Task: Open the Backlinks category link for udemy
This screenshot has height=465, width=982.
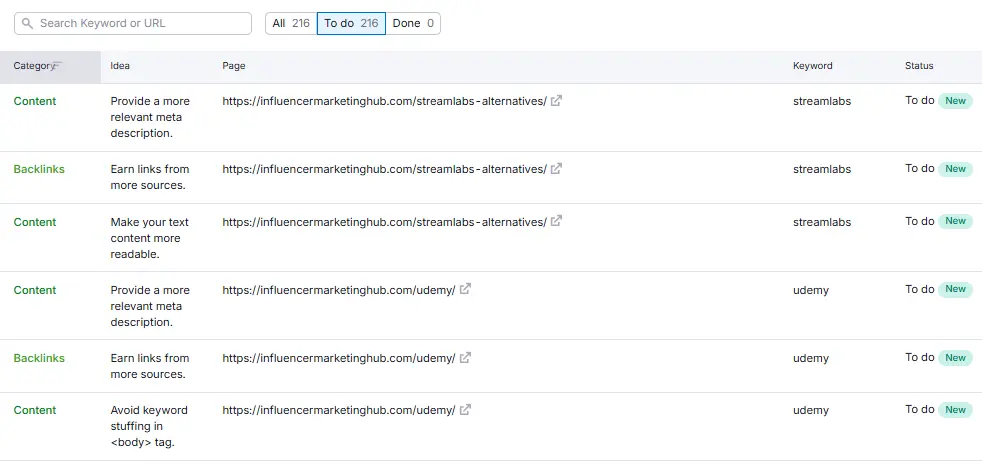Action: [39, 358]
